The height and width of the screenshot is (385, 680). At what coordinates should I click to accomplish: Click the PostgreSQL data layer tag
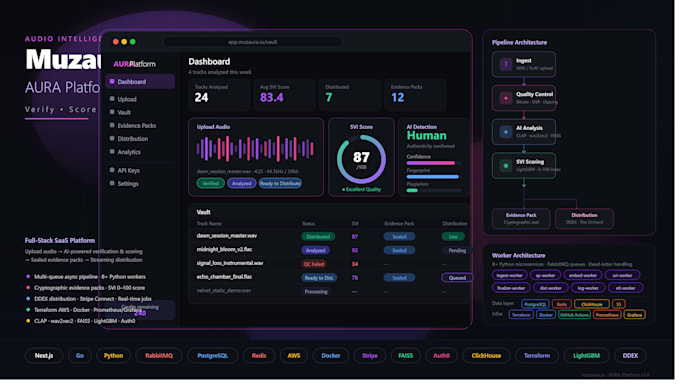[536, 304]
